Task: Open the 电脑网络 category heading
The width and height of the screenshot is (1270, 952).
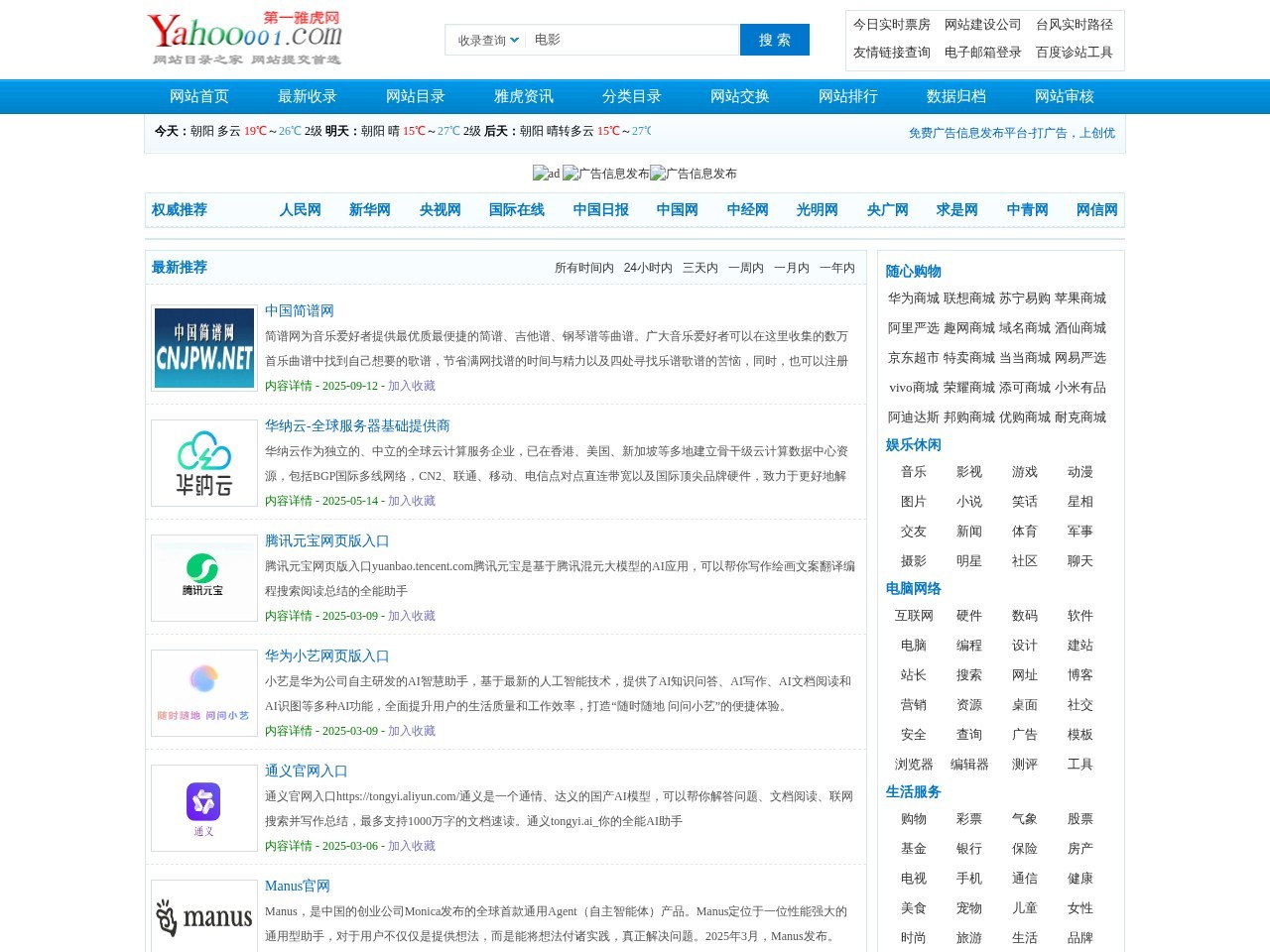Action: click(914, 589)
